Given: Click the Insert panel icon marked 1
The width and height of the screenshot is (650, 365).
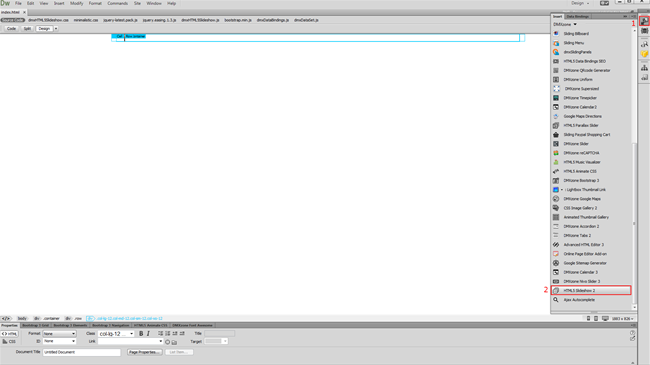Looking at the screenshot, I should pos(644,21).
